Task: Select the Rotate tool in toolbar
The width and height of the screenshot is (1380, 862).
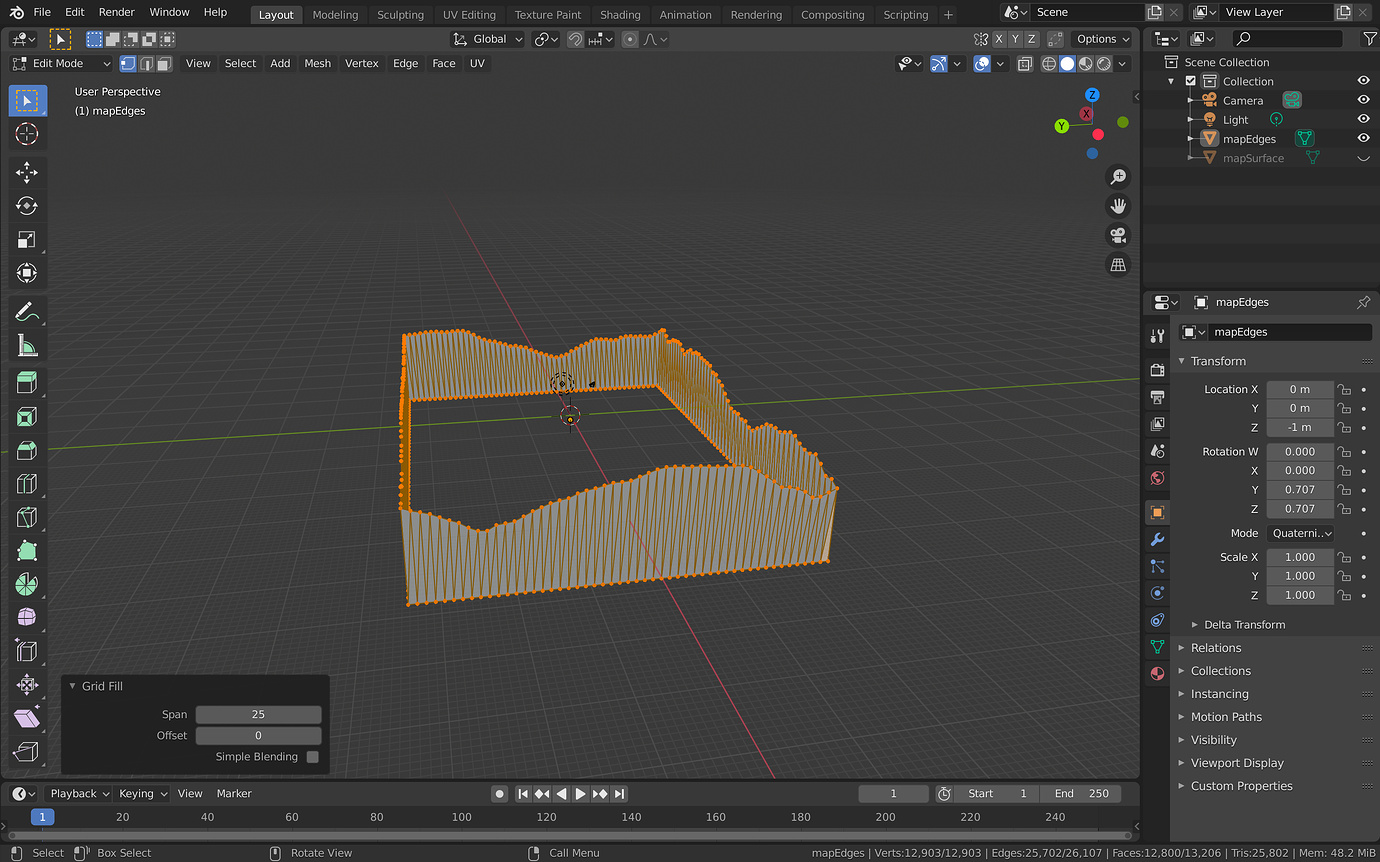Action: click(27, 206)
